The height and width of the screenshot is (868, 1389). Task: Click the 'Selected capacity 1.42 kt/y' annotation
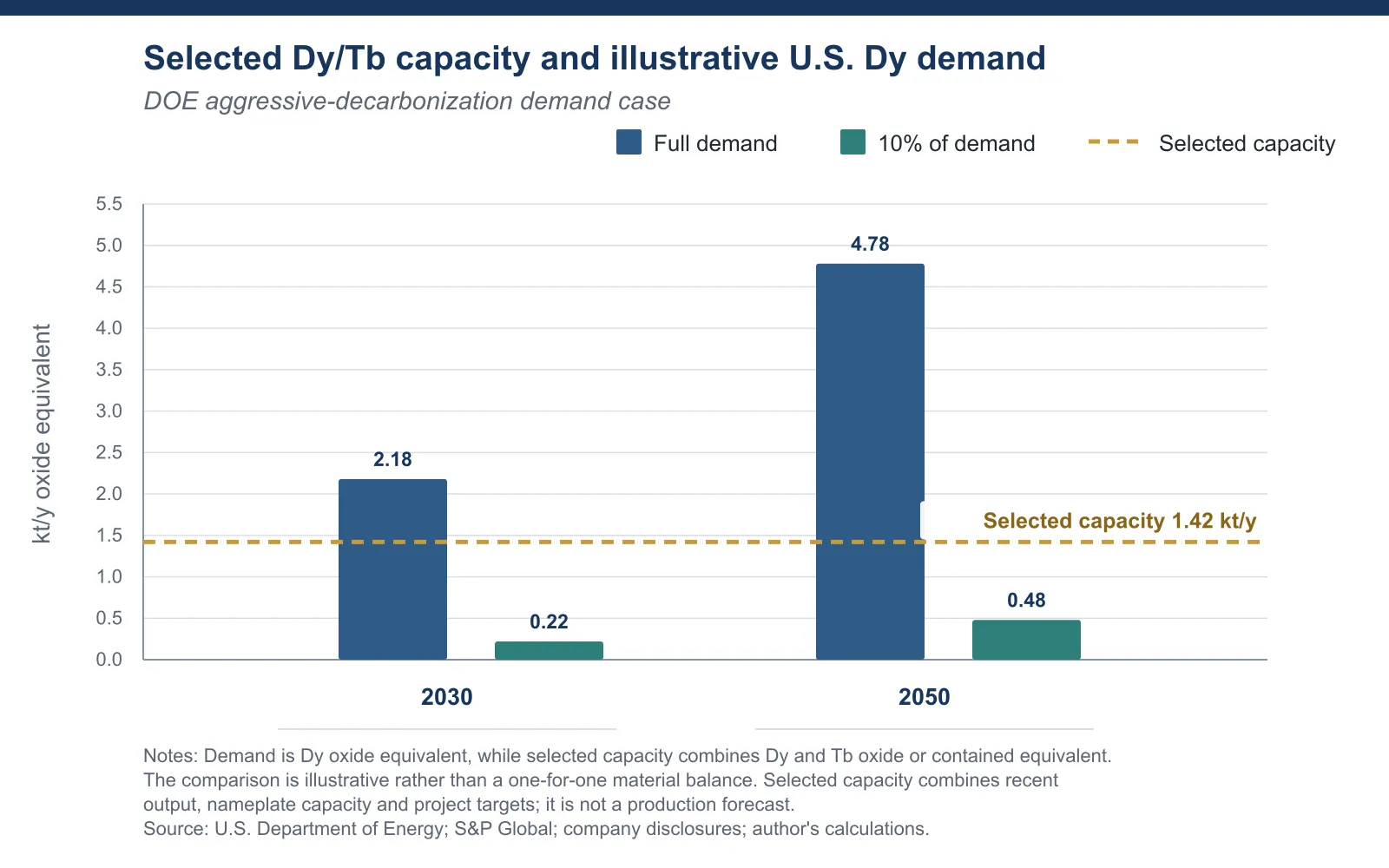coord(1120,521)
